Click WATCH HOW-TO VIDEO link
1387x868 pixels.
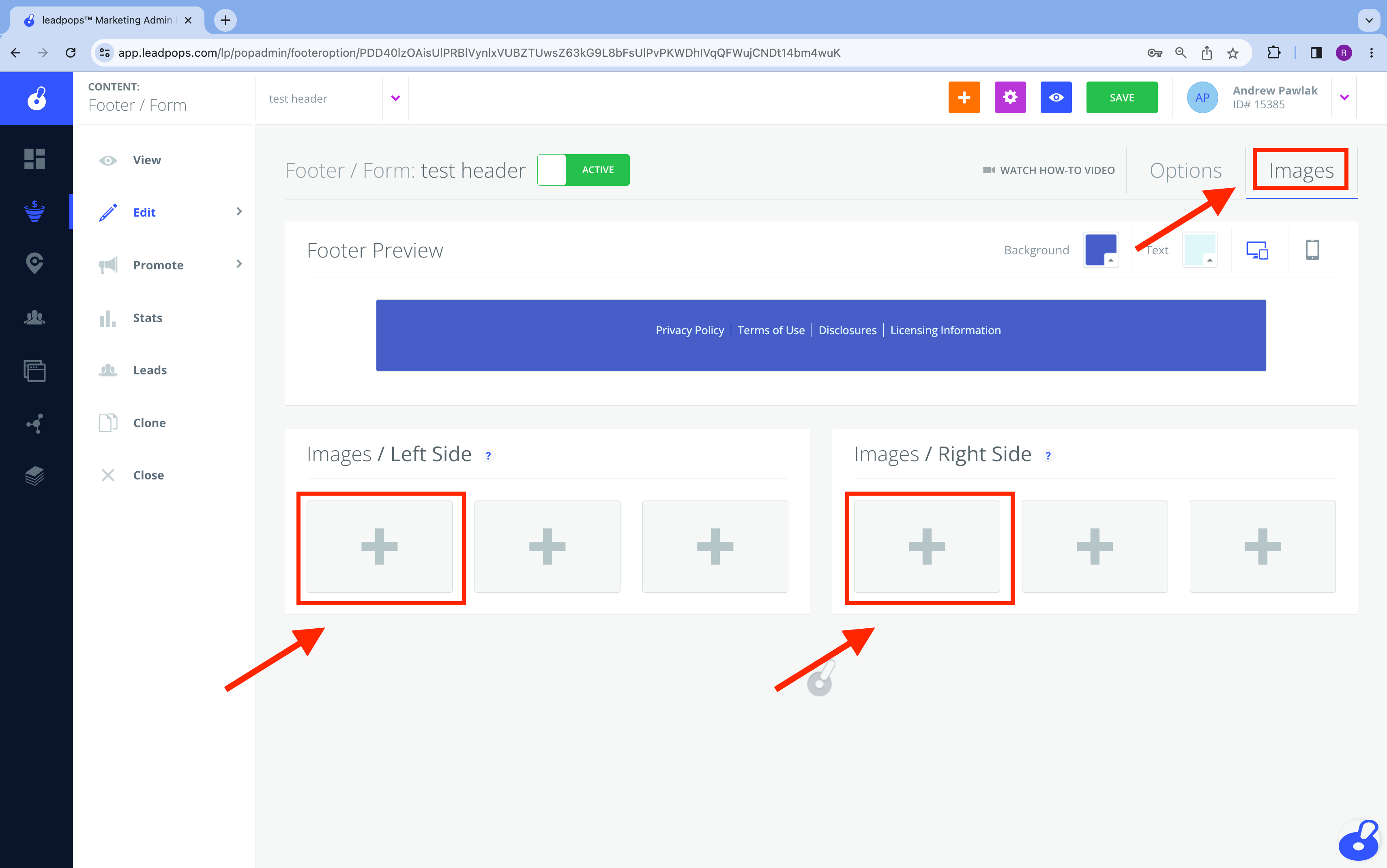(x=1048, y=170)
